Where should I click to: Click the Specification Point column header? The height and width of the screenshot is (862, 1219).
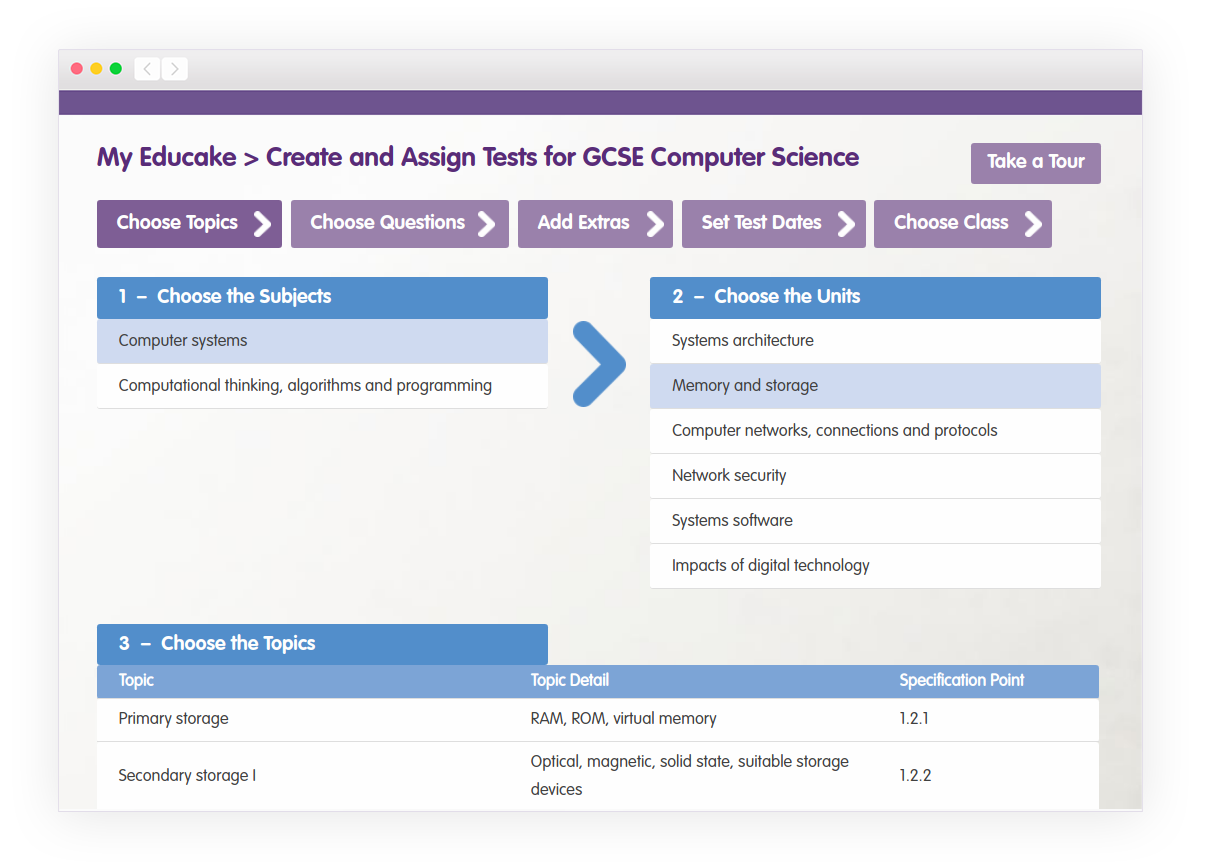962,681
